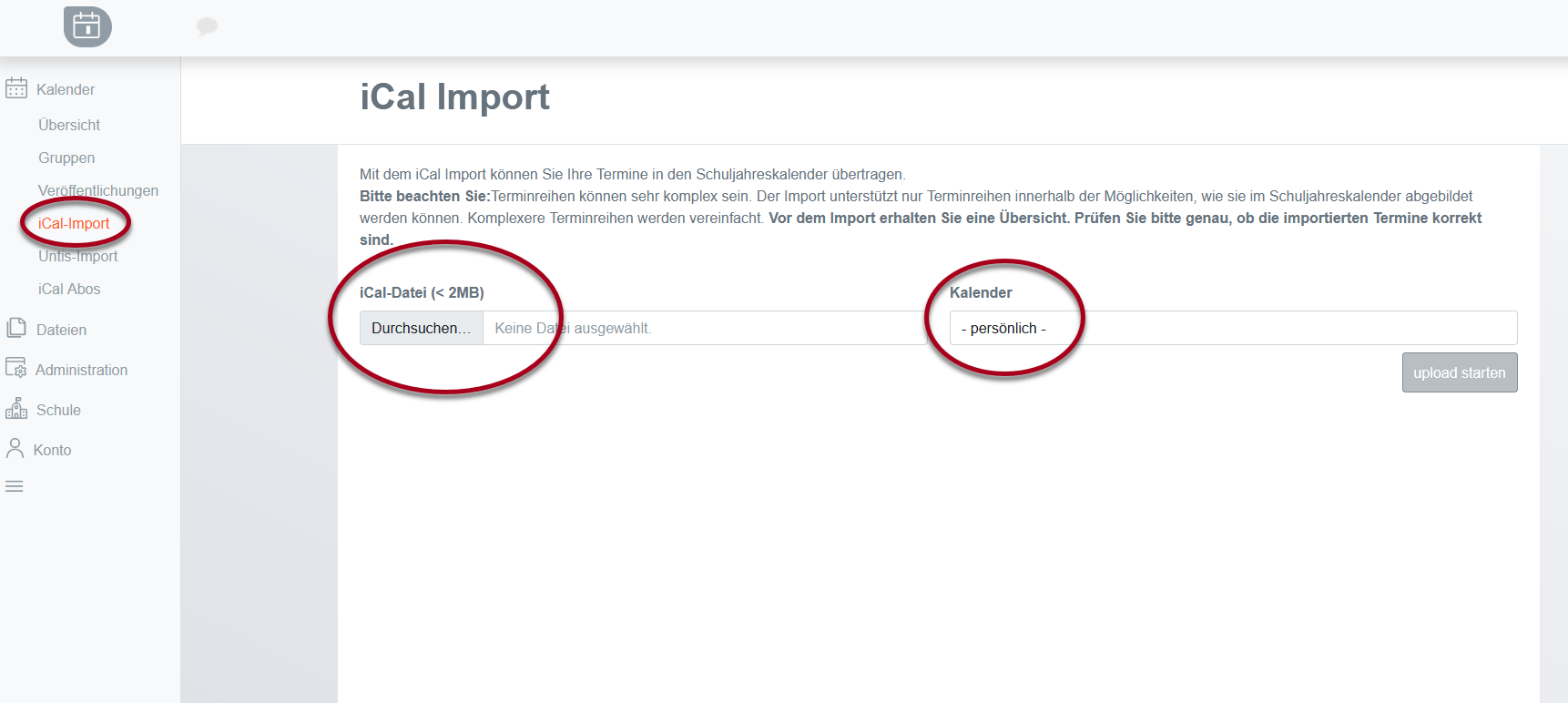Viewport: 1568px width, 703px height.
Task: Open Untis-Import in the sidebar
Action: point(78,256)
